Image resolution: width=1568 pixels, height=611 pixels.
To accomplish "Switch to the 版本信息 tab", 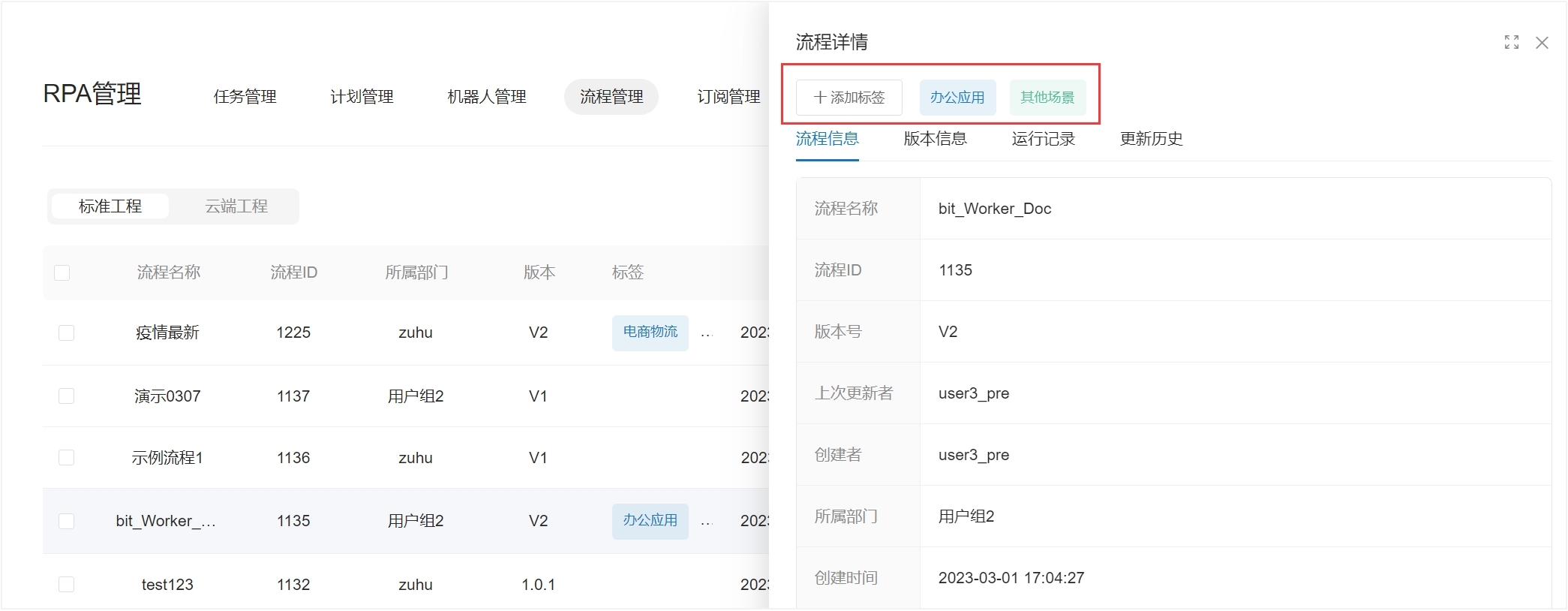I will (x=935, y=139).
